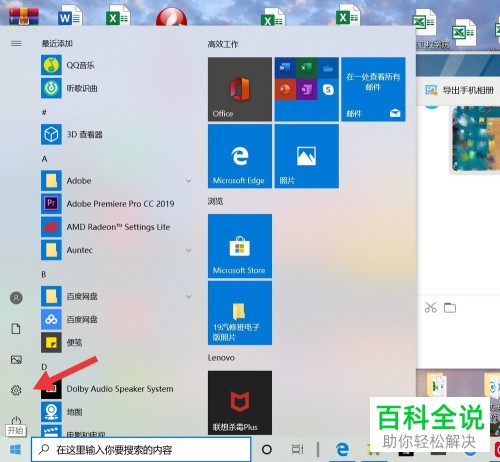Open Task View on taskbar
This screenshot has height=462, width=500.
tap(297, 450)
